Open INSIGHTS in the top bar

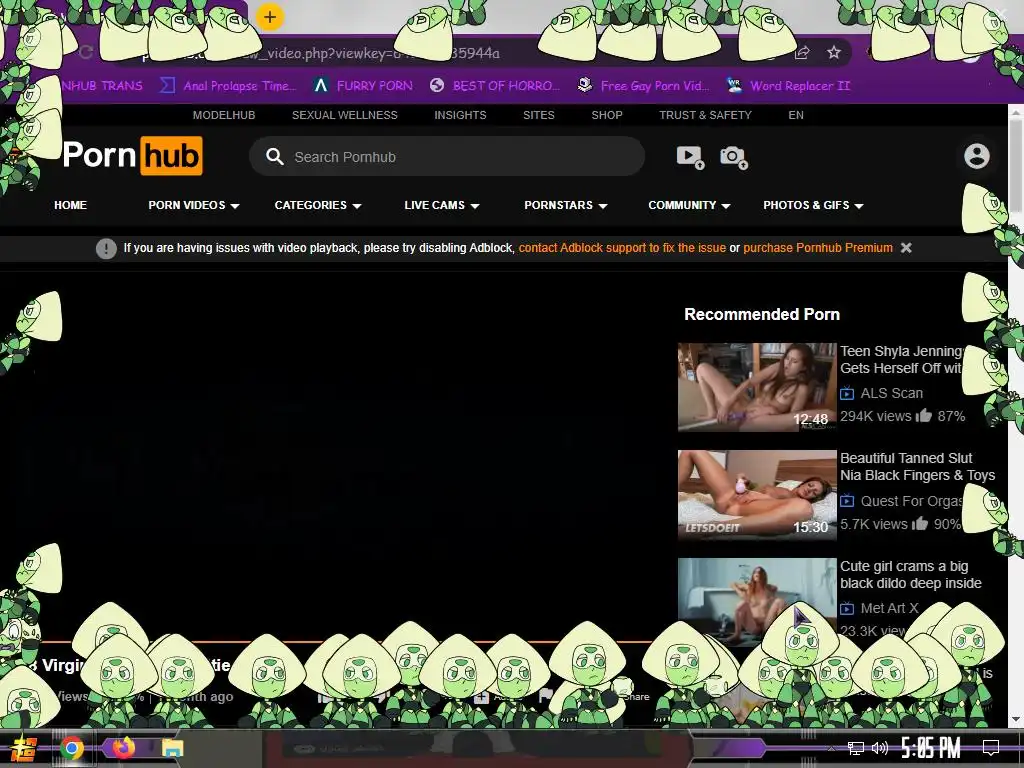(x=460, y=115)
